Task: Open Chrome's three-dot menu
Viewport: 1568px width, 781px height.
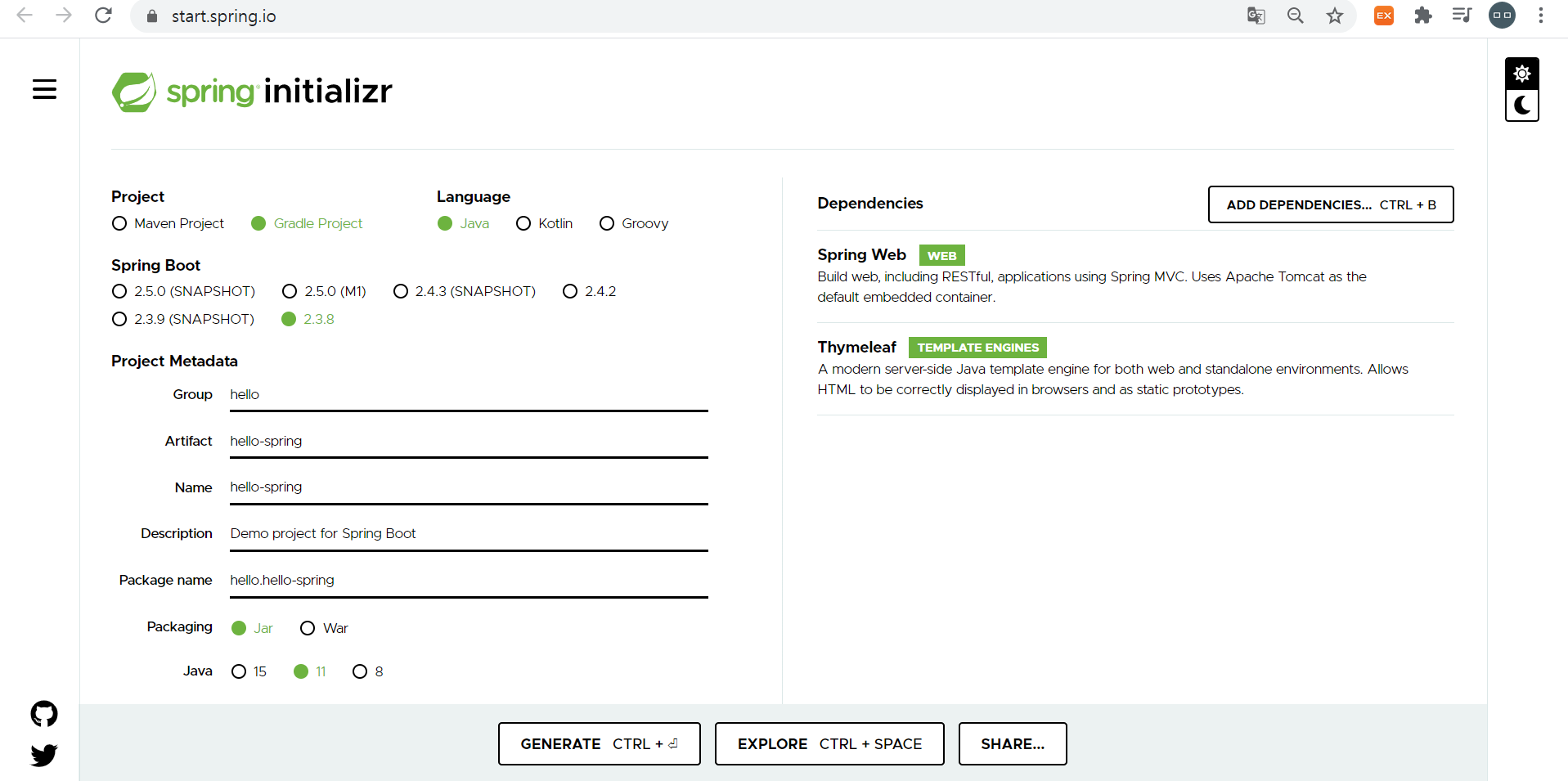Action: [x=1541, y=16]
